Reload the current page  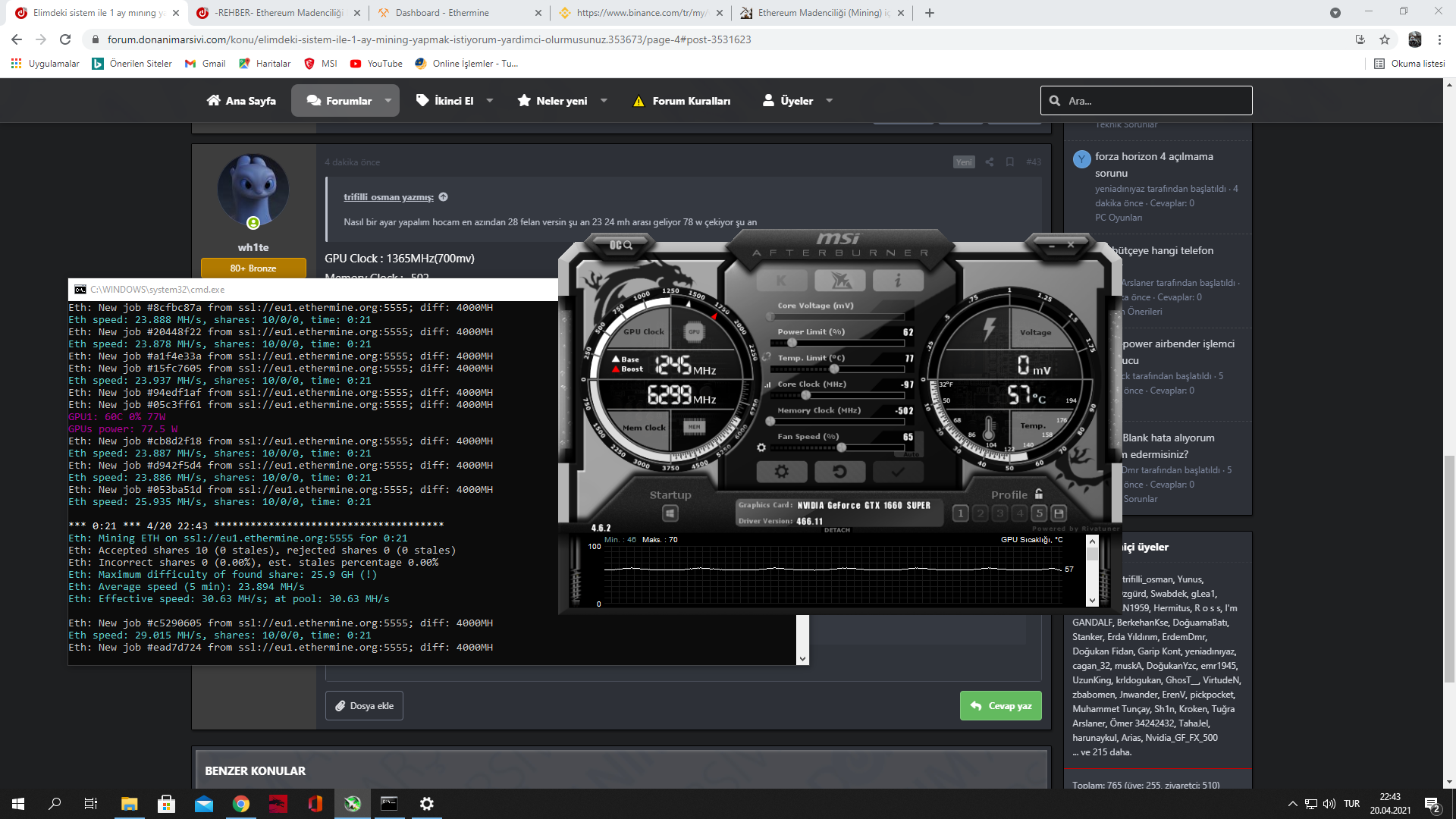tap(66, 39)
